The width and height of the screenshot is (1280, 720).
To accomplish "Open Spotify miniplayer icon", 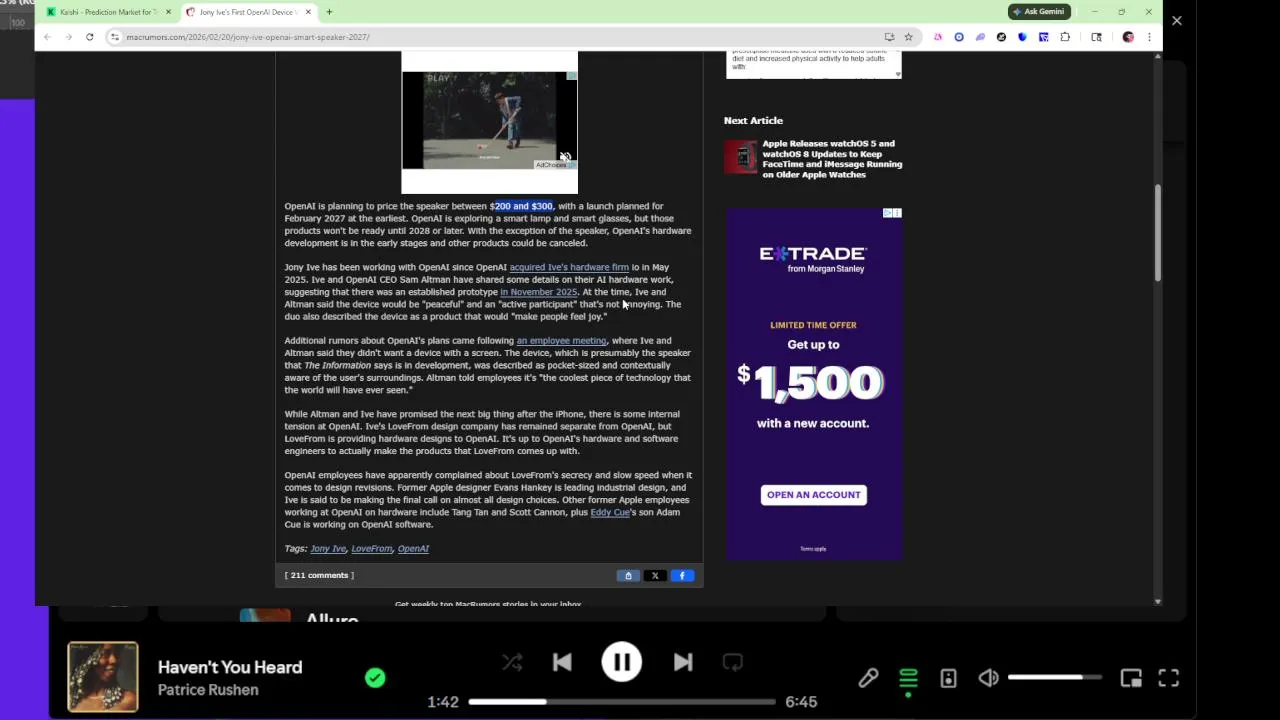I will pyautogui.click(x=1131, y=678).
